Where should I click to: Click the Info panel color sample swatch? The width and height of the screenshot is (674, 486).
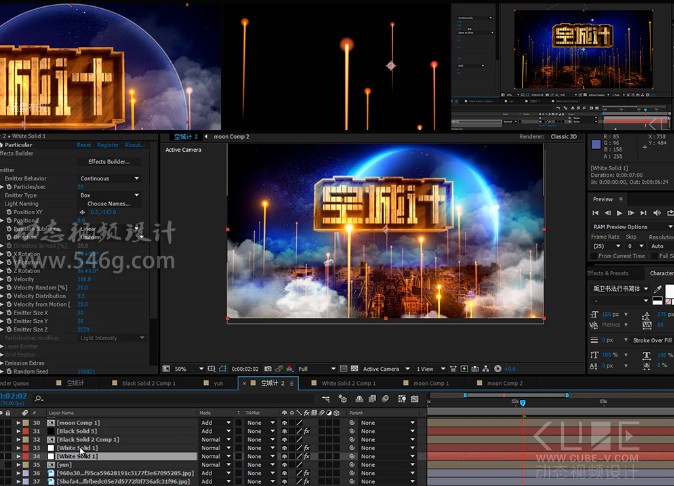(x=596, y=144)
